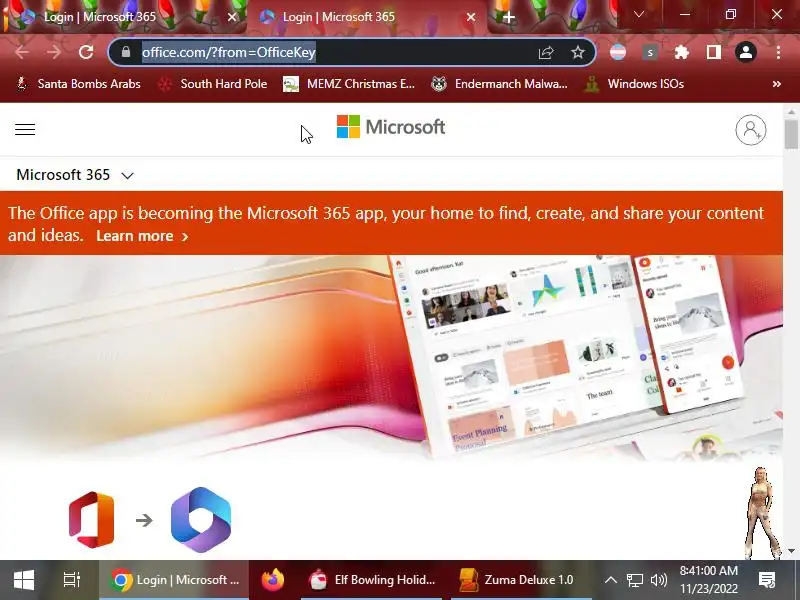This screenshot has height=600, width=800.
Task: Open the Endermanch Malware bookmark
Action: click(x=499, y=84)
